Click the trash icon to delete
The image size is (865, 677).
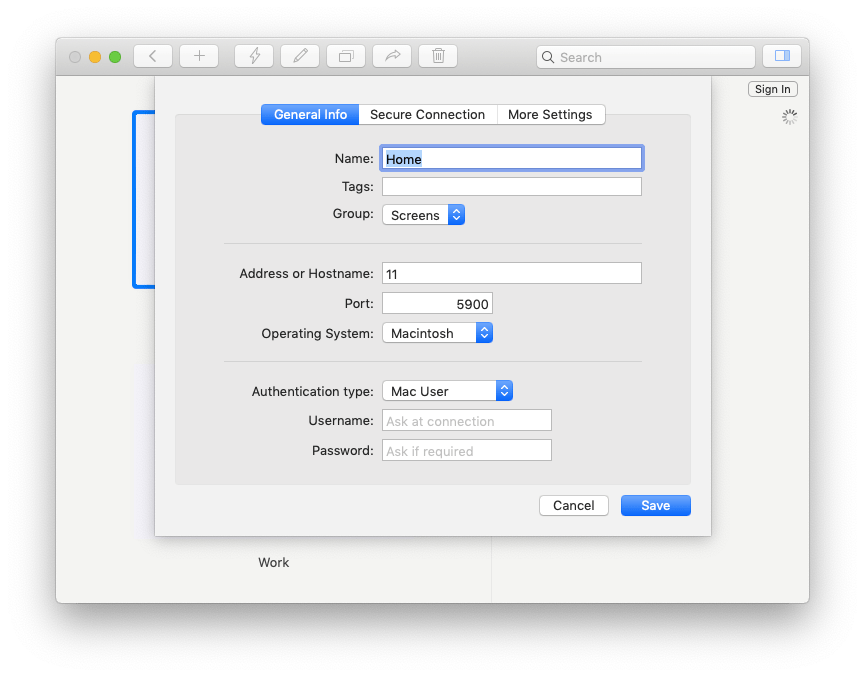point(437,56)
